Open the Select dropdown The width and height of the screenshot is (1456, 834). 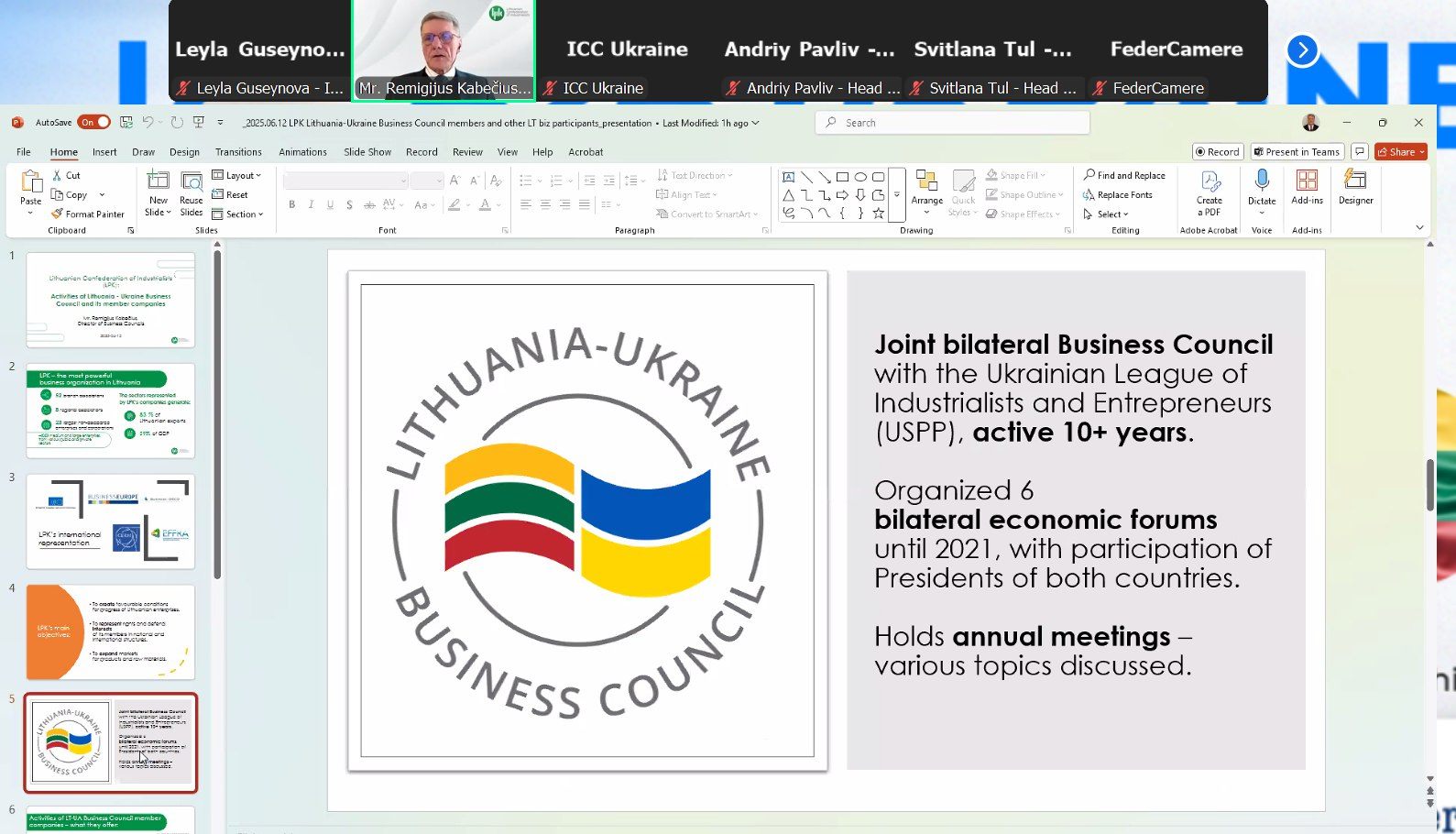pyautogui.click(x=1106, y=214)
